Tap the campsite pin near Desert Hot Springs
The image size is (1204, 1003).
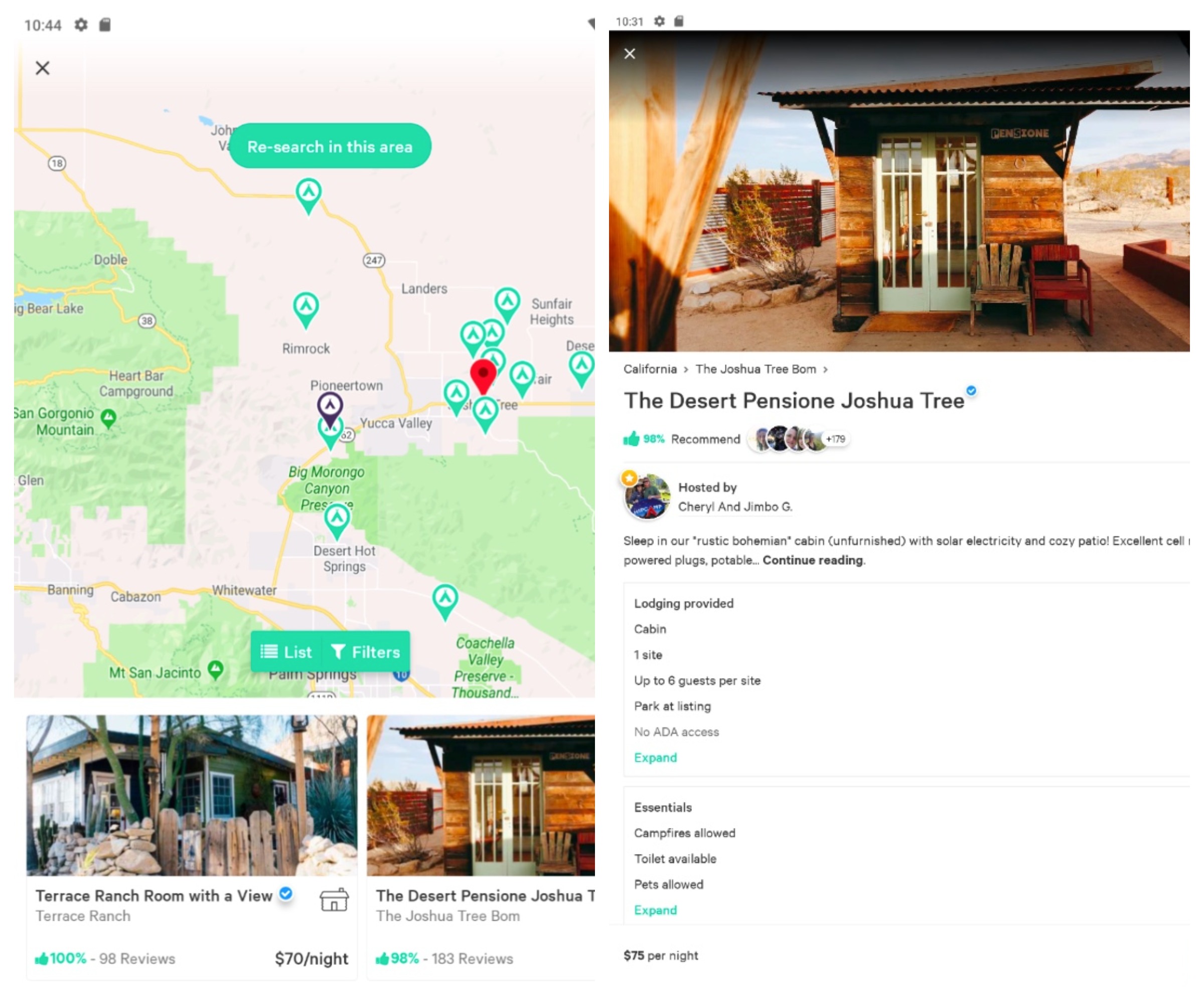point(337,520)
